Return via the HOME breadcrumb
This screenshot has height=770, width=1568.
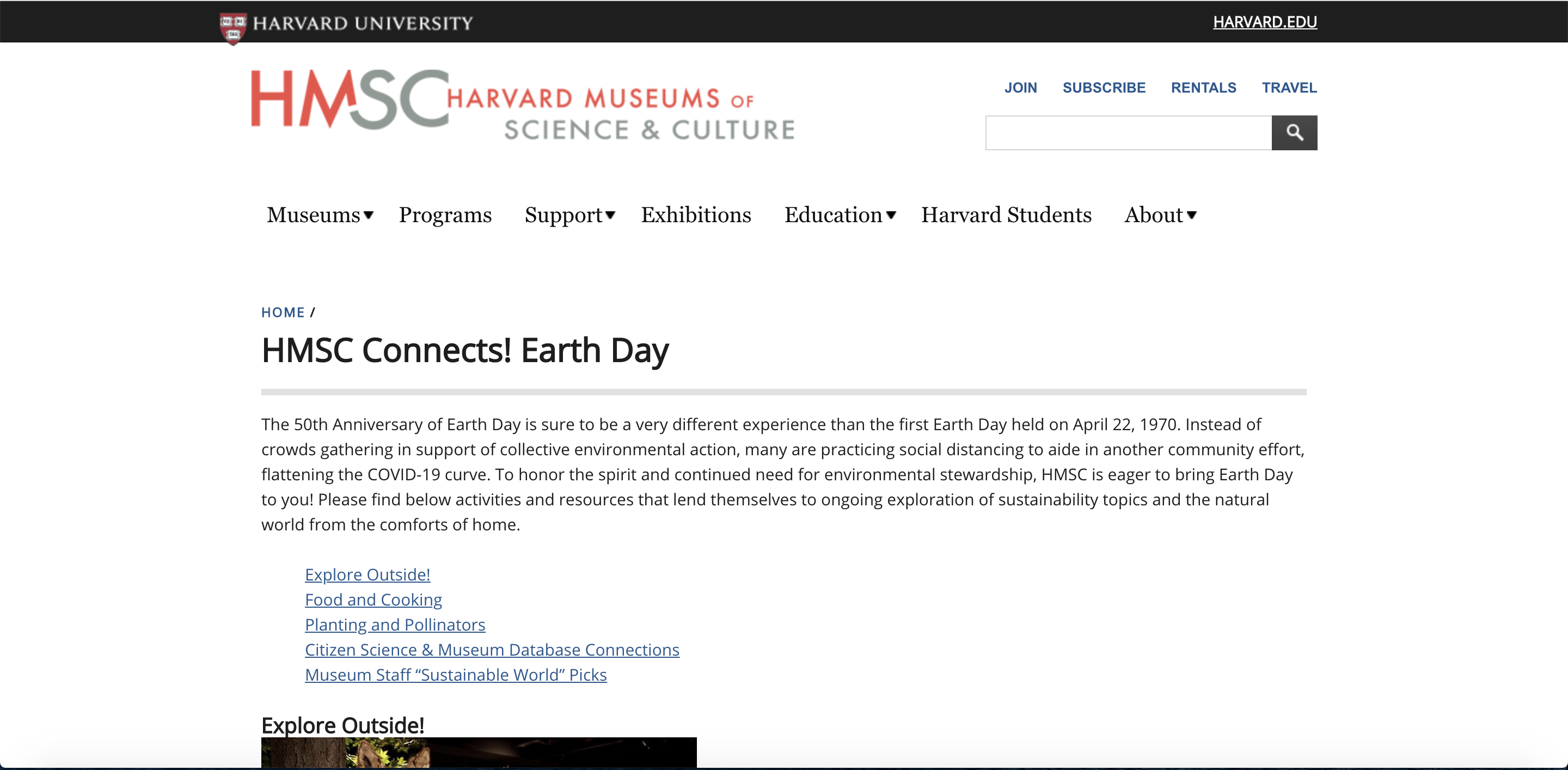pyautogui.click(x=283, y=312)
